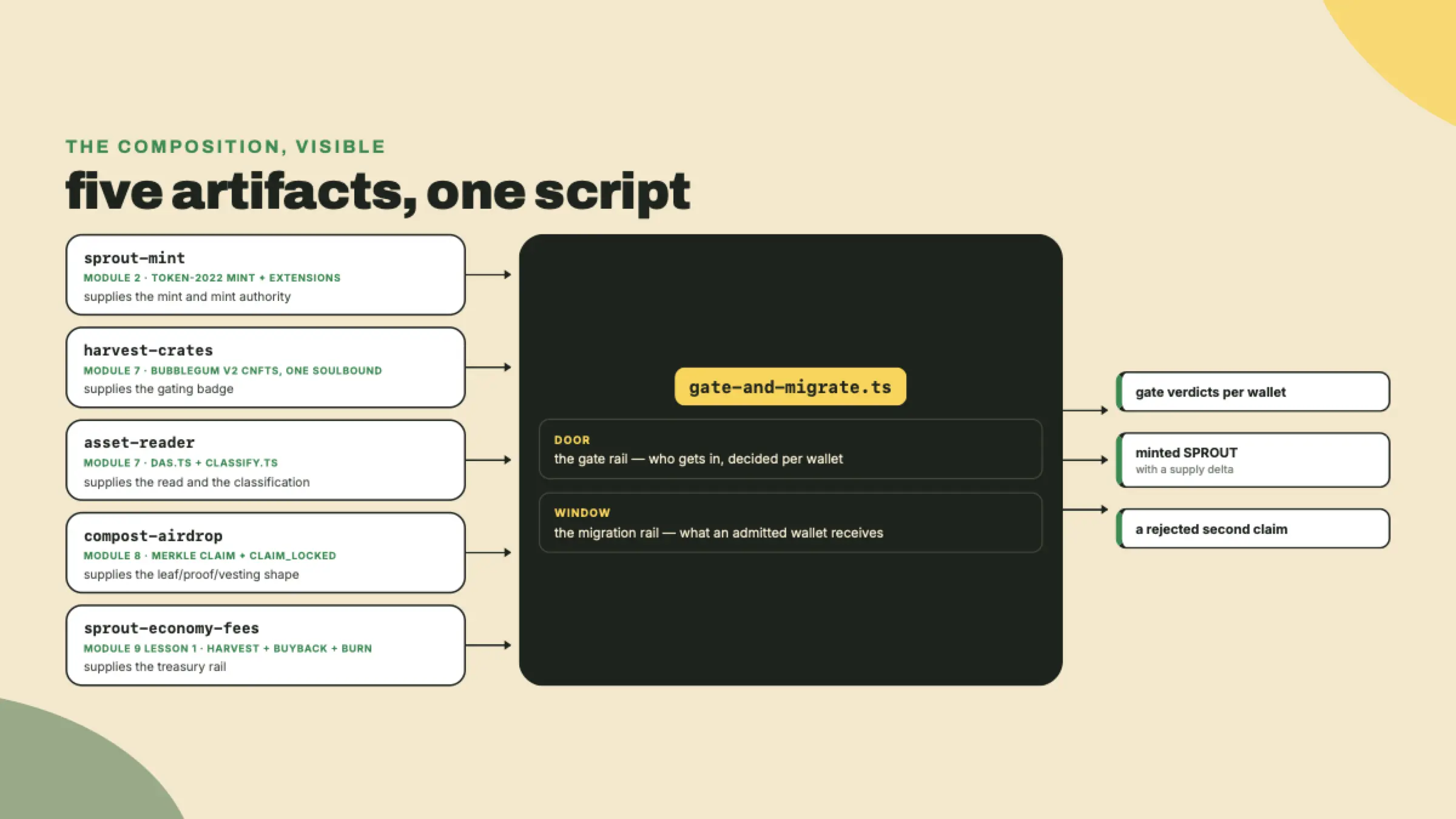This screenshot has width=1456, height=819.
Task: Click 'supplies the leaf/proof/vesting shape' text
Action: pos(191,574)
